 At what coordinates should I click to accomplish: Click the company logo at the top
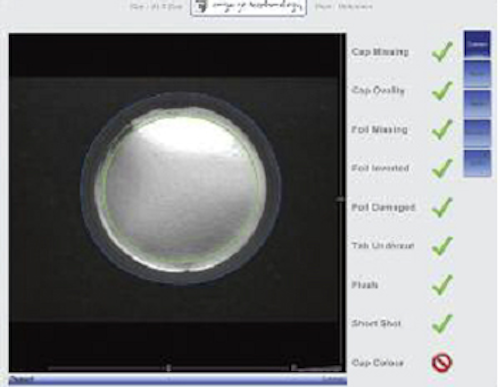[248, 7]
